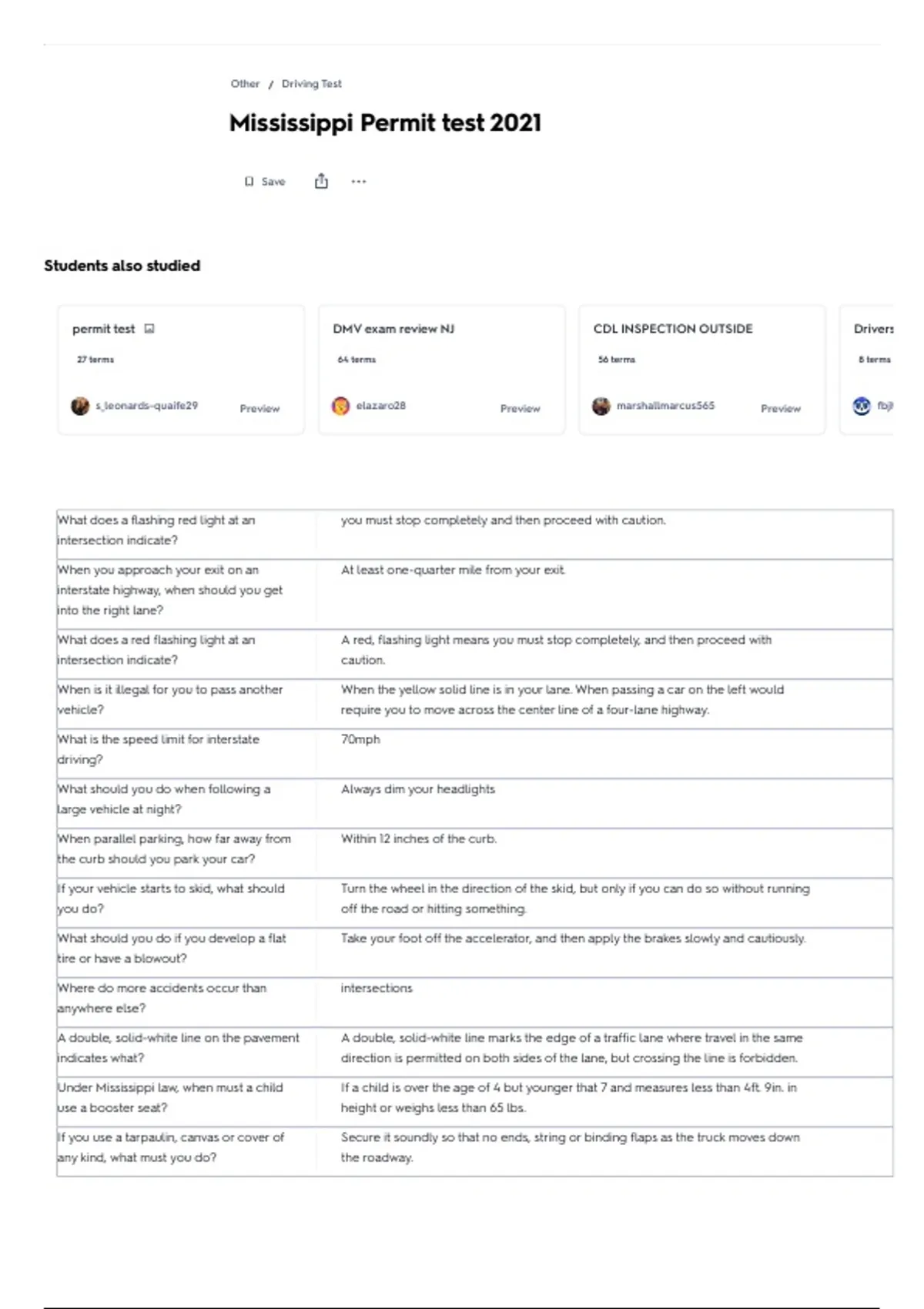The width and height of the screenshot is (924, 1309).
Task: Go to the Other breadcrumb
Action: point(245,84)
